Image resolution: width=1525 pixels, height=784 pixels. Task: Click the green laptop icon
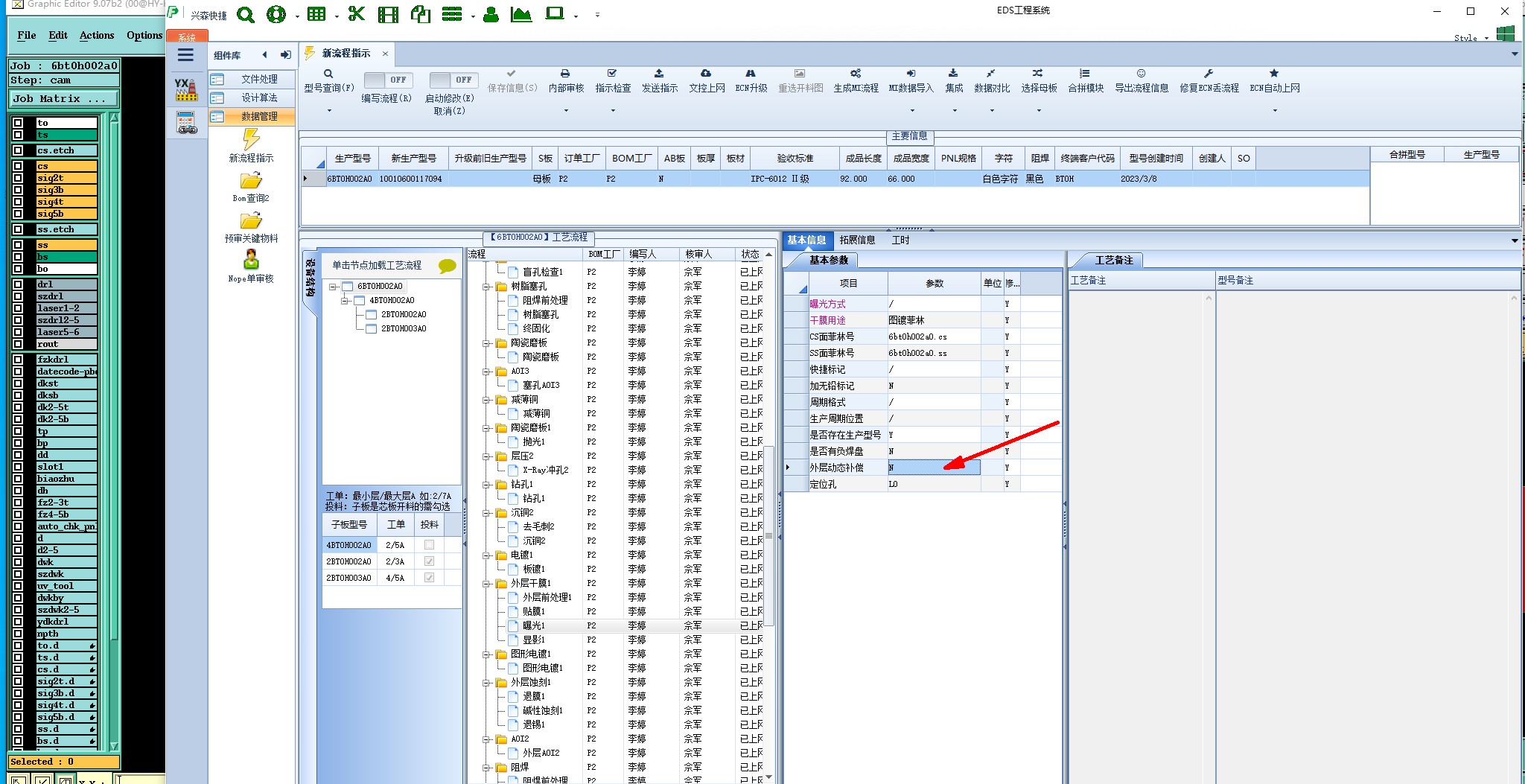coord(555,13)
